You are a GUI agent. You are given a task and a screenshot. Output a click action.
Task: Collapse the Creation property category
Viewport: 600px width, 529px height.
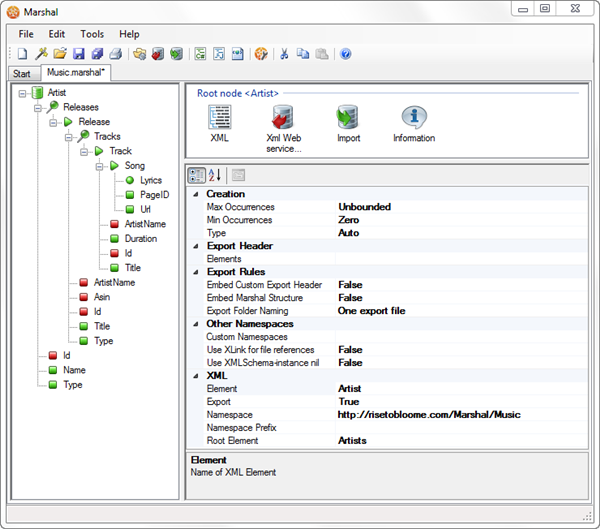[196, 194]
